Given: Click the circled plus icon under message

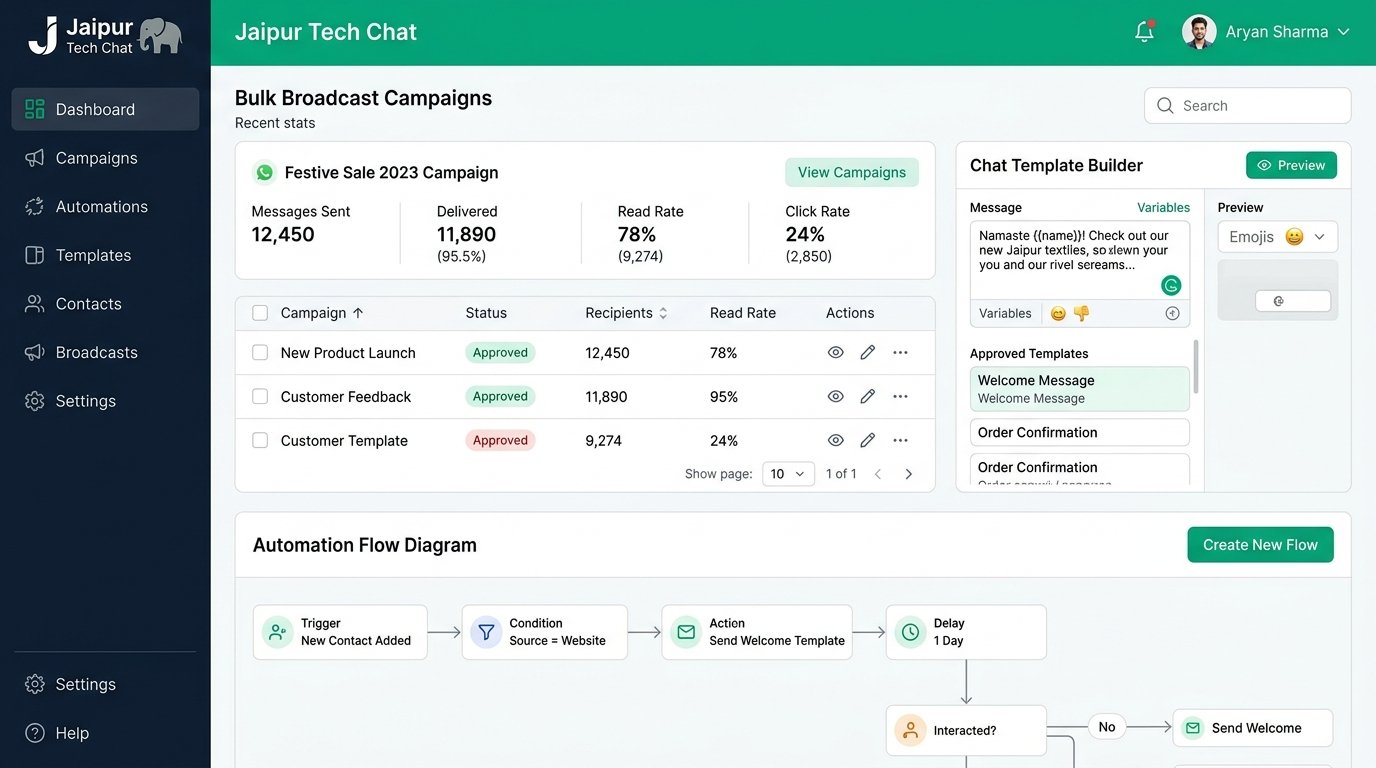Looking at the screenshot, I should tap(1173, 314).
